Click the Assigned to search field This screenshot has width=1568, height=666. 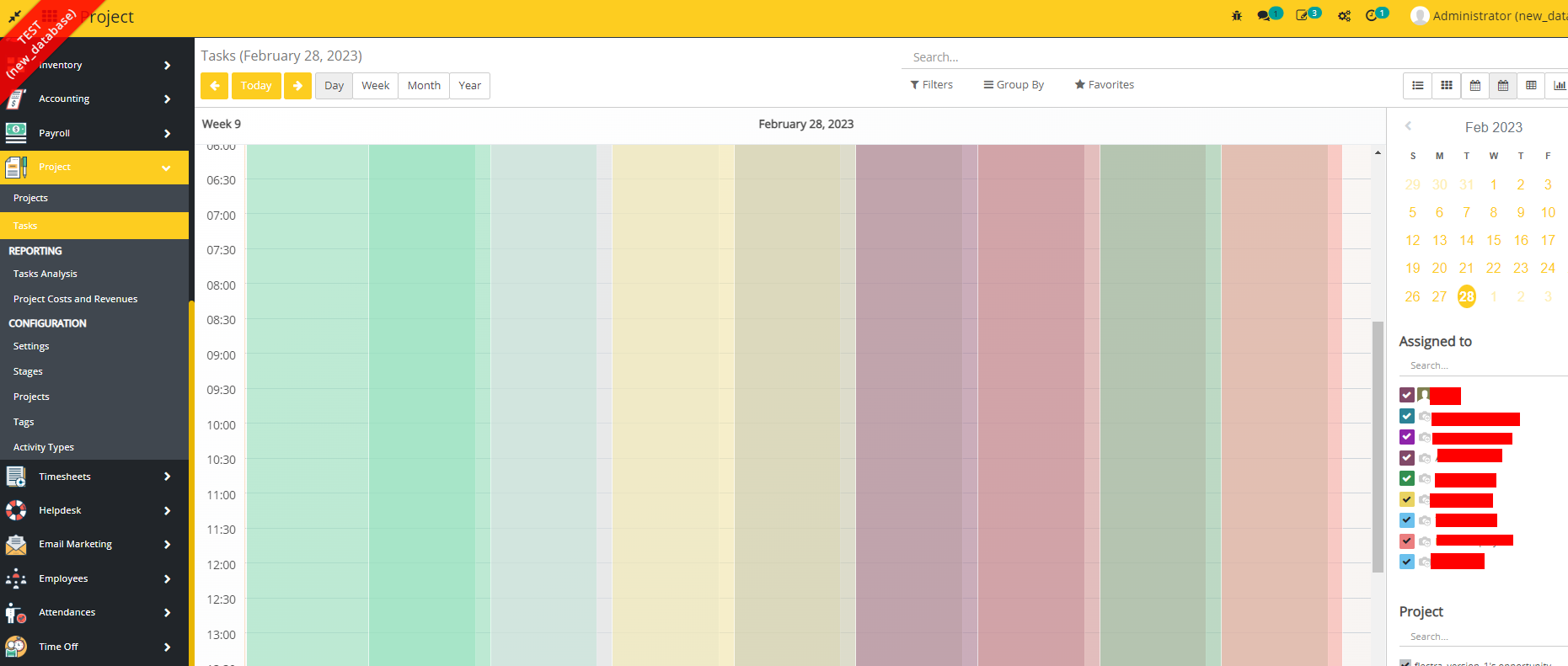click(1484, 365)
